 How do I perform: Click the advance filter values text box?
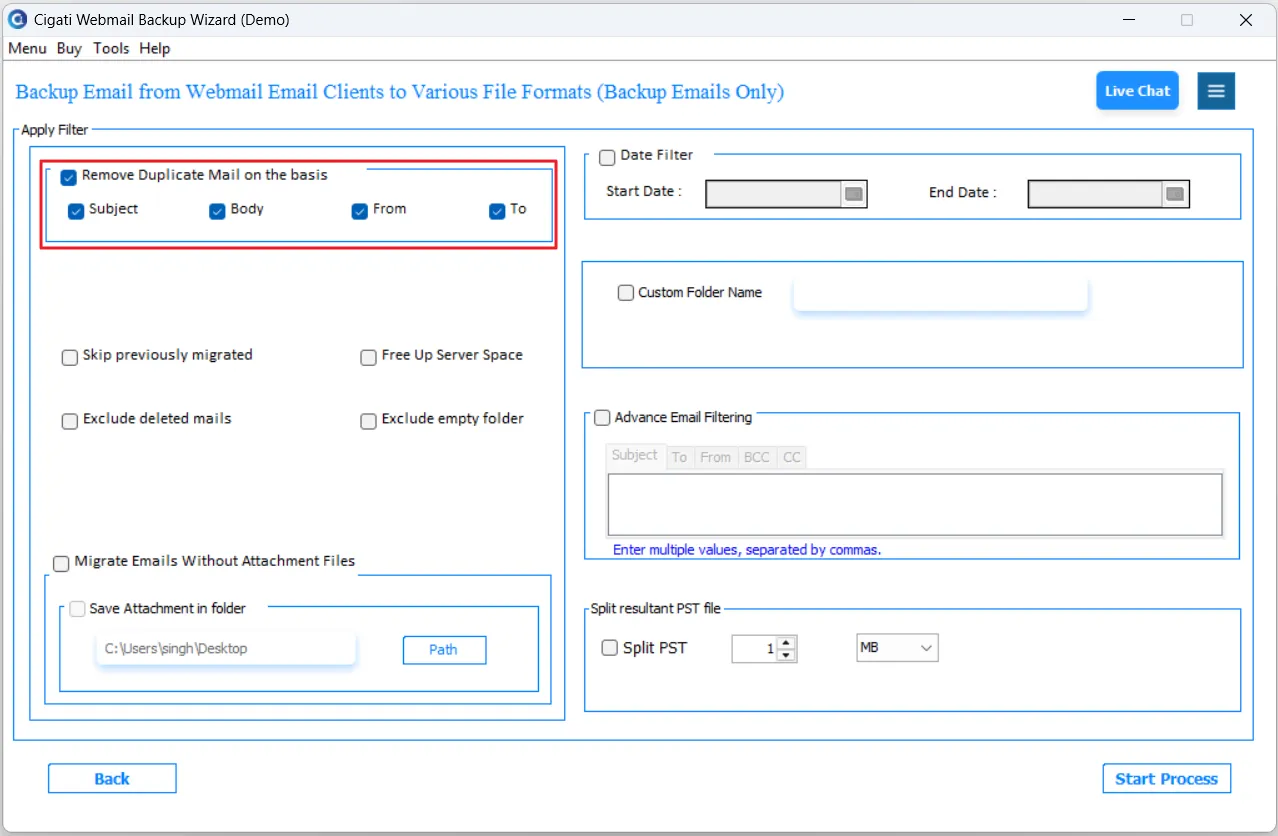pyautogui.click(x=915, y=504)
